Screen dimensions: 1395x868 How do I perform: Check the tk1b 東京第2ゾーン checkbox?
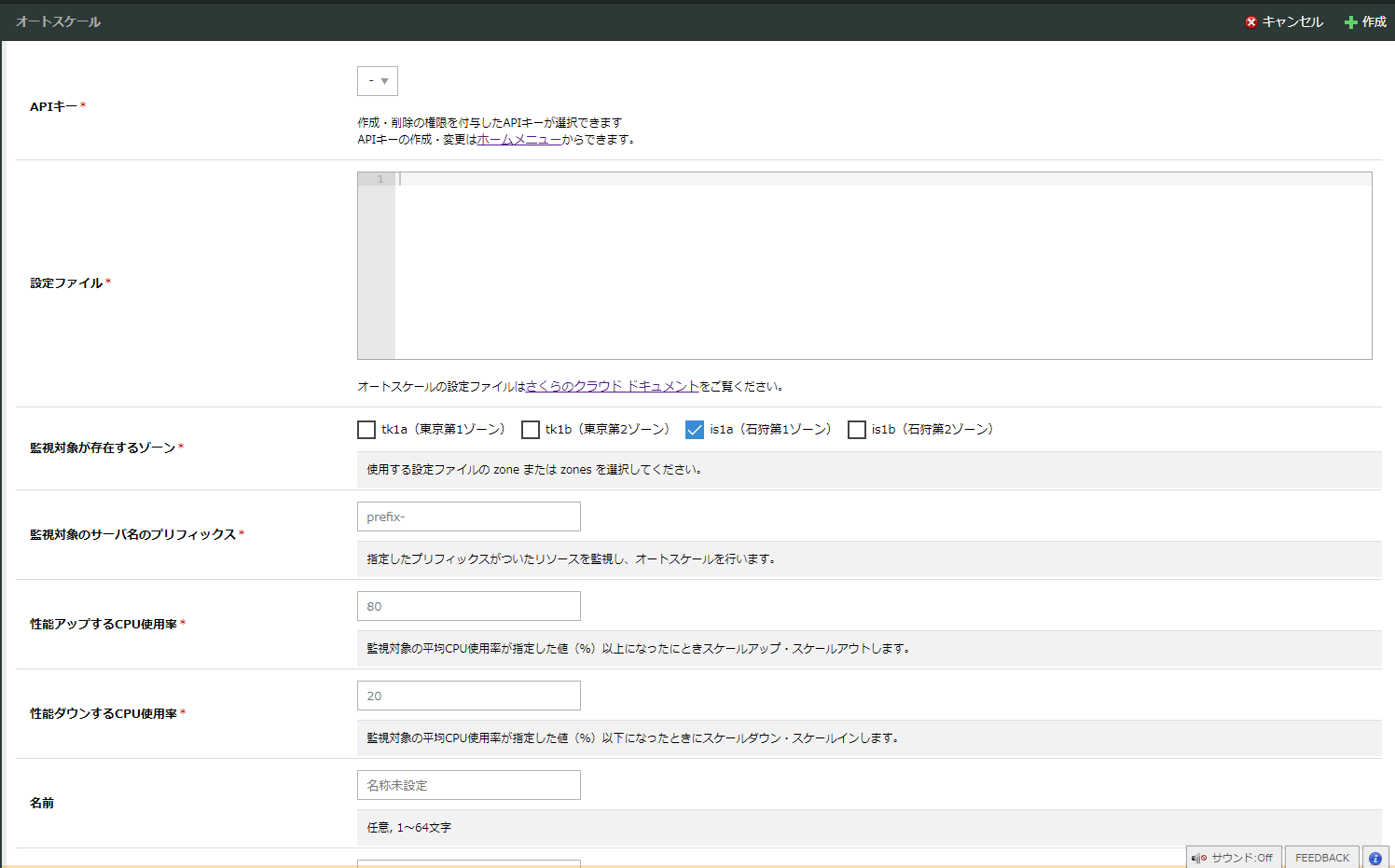point(531,430)
